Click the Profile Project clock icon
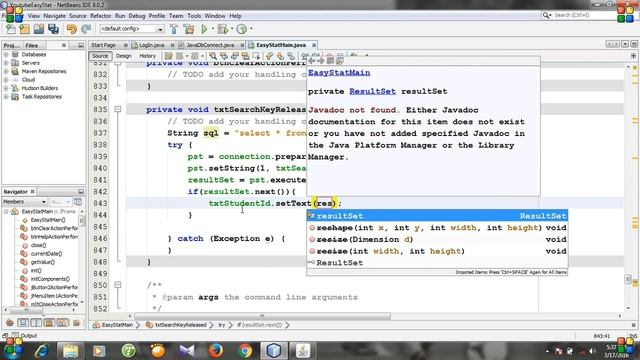 (242, 29)
